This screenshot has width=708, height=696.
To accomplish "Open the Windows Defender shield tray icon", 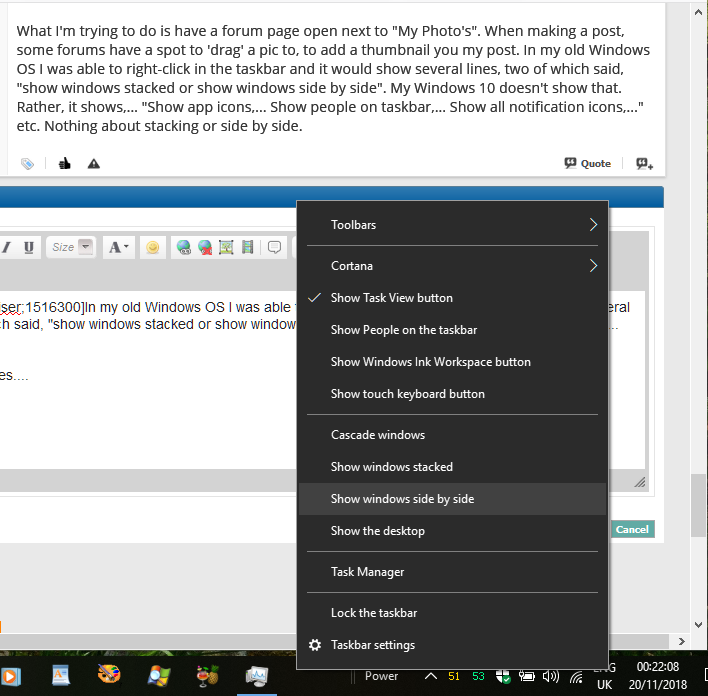I will [503, 676].
